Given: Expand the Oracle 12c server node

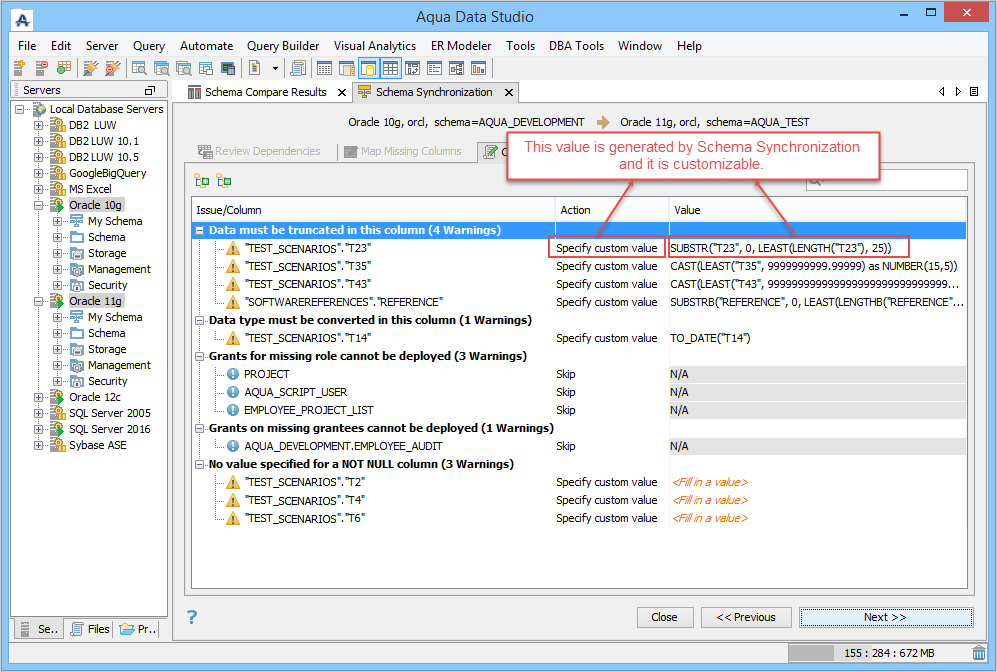Looking at the screenshot, I should [39, 397].
